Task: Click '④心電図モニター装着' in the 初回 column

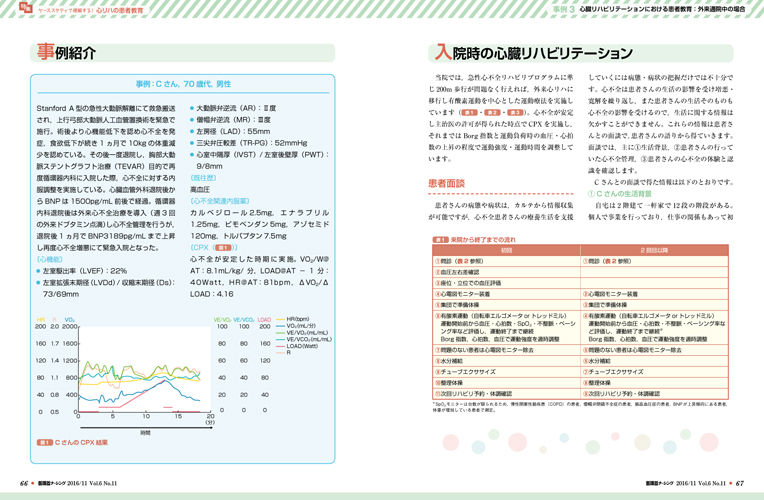Action: (462, 294)
